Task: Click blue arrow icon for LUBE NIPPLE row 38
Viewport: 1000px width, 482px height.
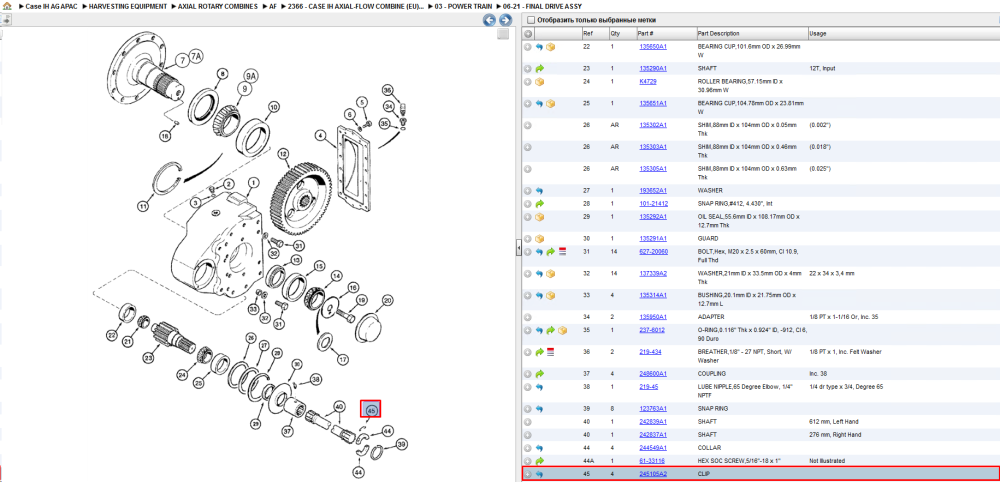Action: 539,387
